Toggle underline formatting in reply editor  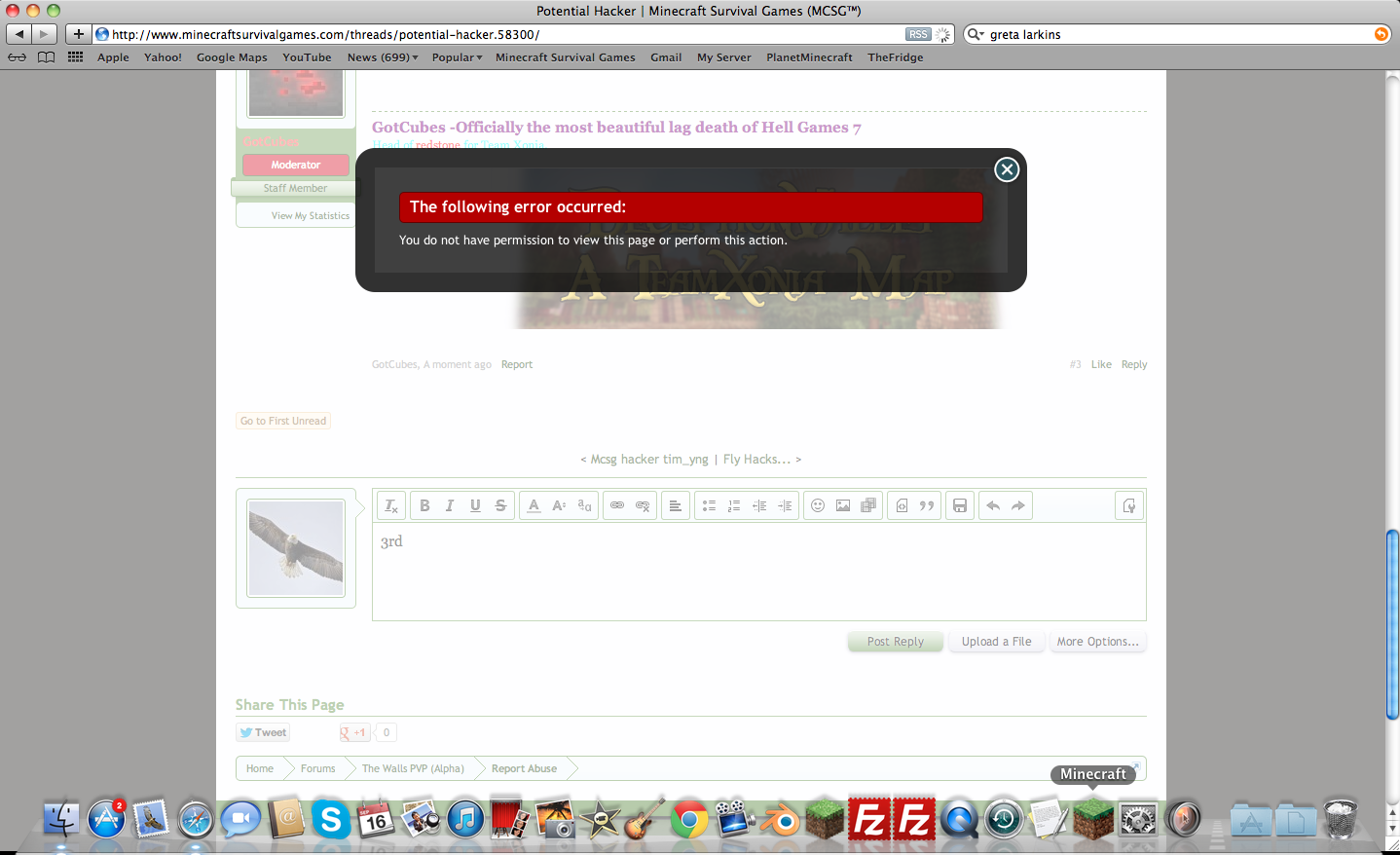coord(475,505)
